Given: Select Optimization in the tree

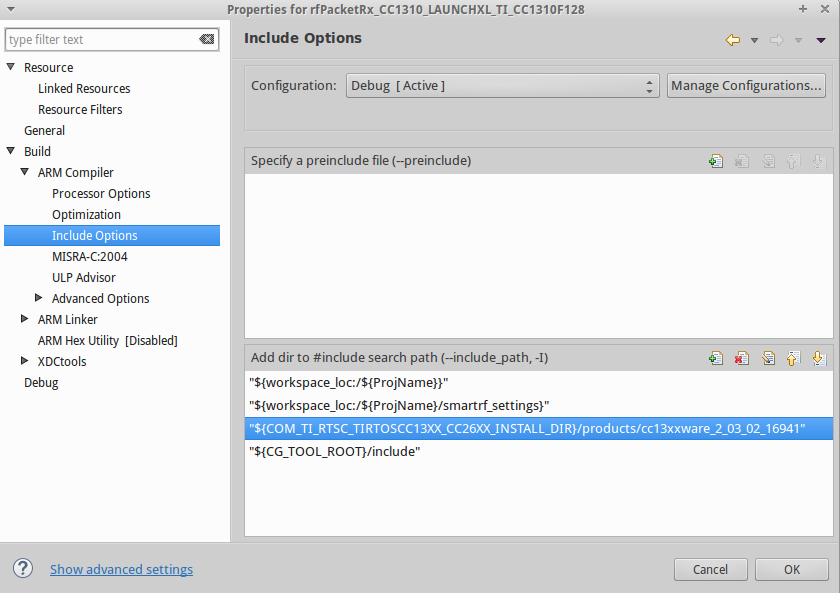Looking at the screenshot, I should coord(86,214).
